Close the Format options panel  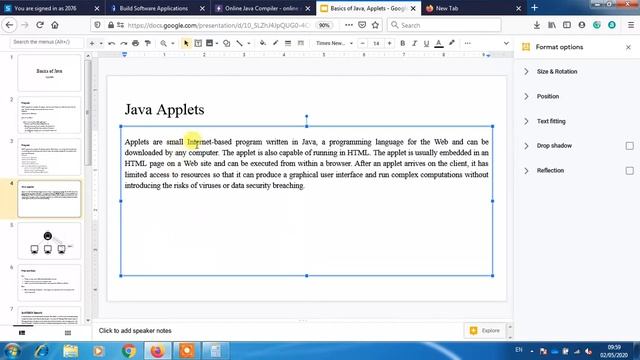(x=628, y=47)
